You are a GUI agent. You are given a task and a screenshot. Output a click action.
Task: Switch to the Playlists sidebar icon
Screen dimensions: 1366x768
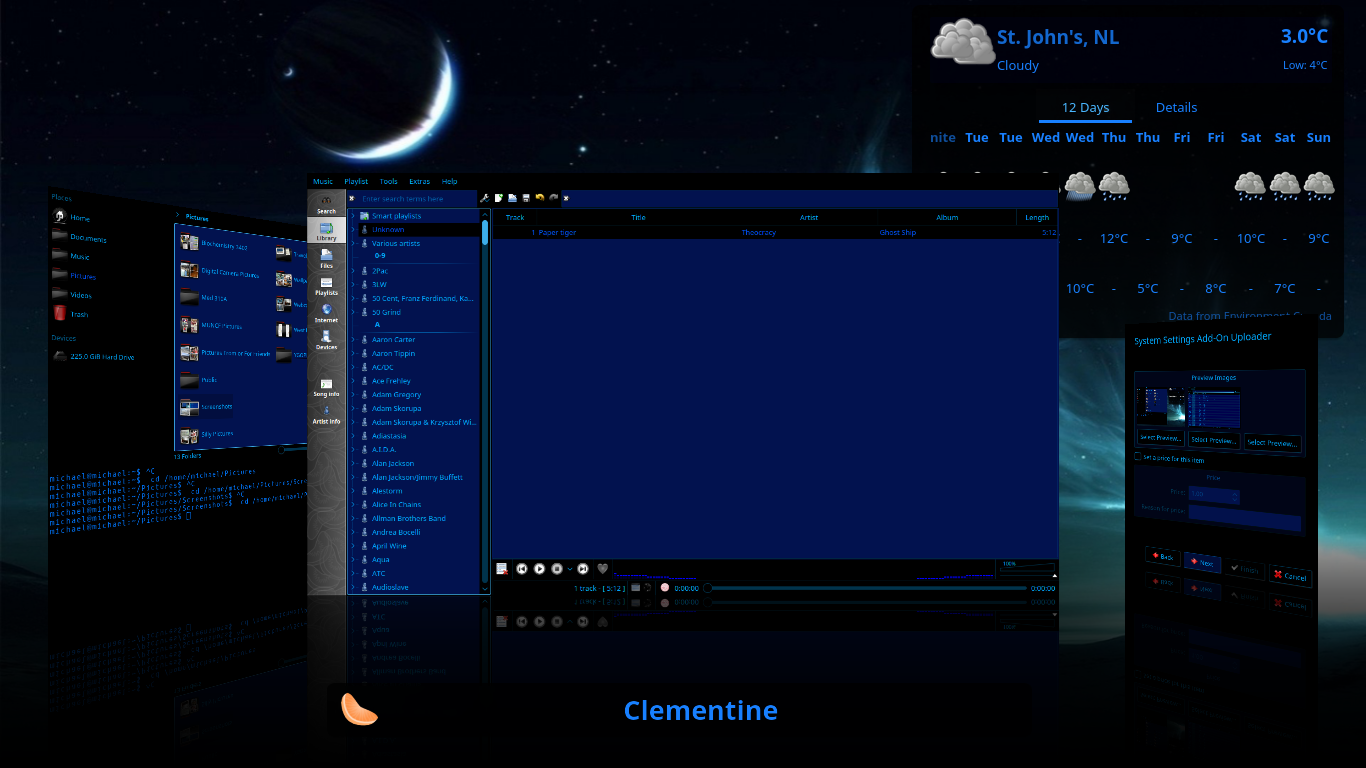(326, 287)
